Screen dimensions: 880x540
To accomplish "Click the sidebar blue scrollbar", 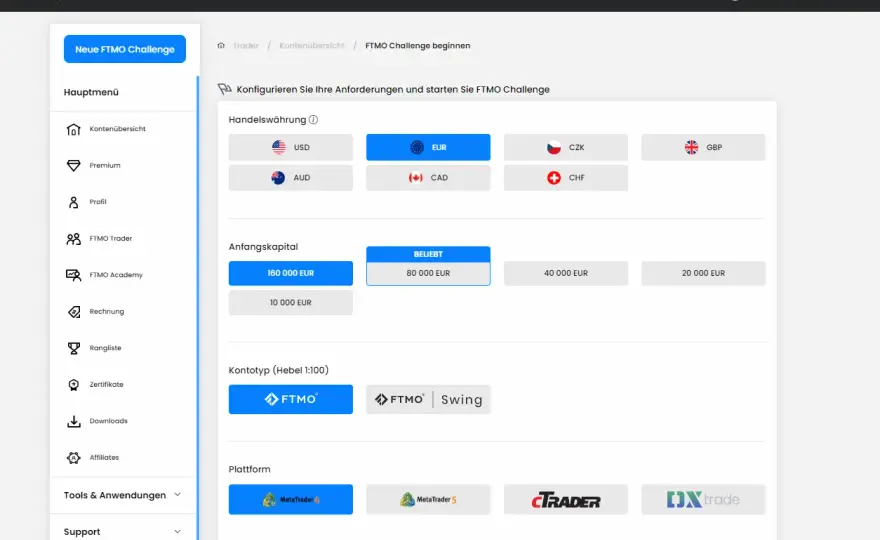I will tap(198, 308).
